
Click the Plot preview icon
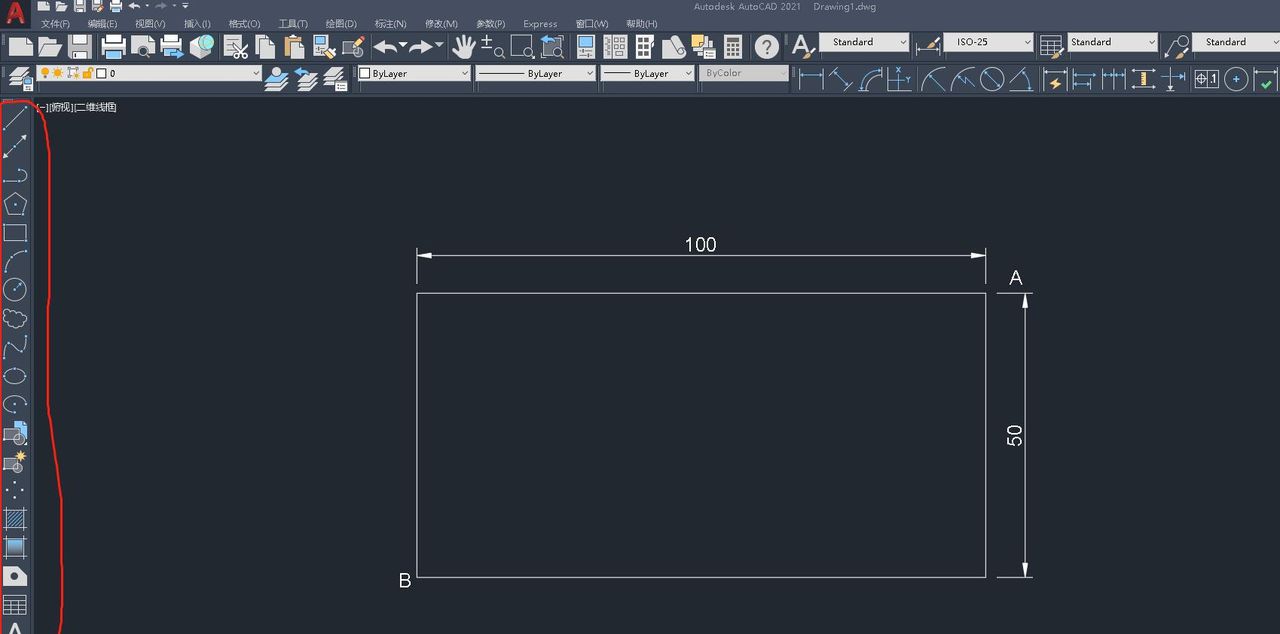click(142, 46)
